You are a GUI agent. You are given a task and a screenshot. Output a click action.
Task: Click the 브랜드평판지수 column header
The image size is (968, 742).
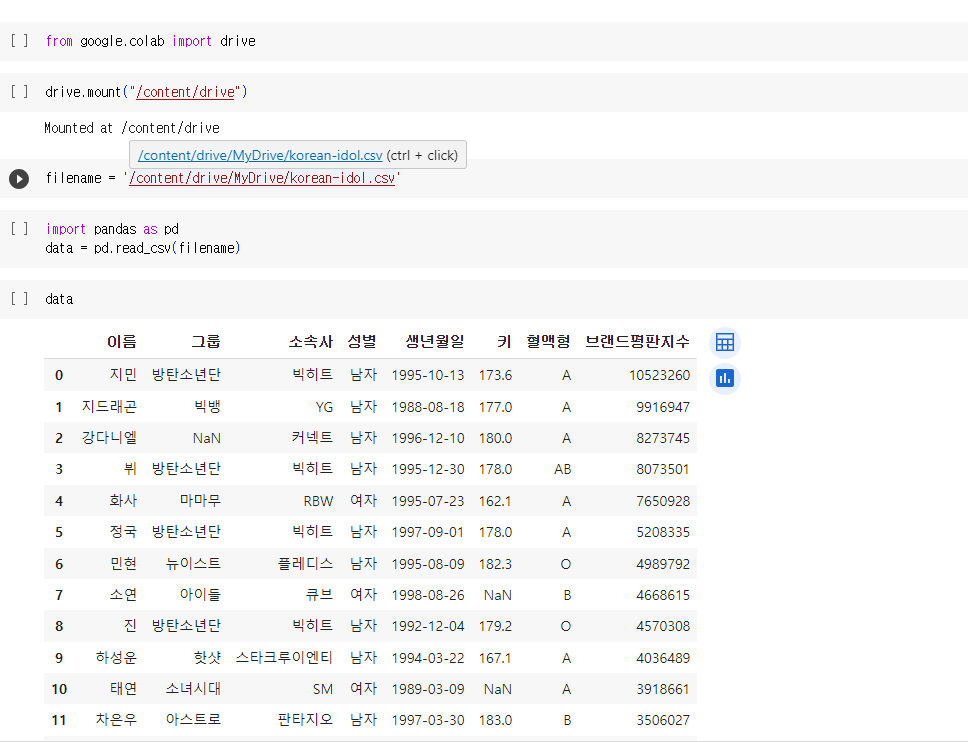[x=637, y=341]
